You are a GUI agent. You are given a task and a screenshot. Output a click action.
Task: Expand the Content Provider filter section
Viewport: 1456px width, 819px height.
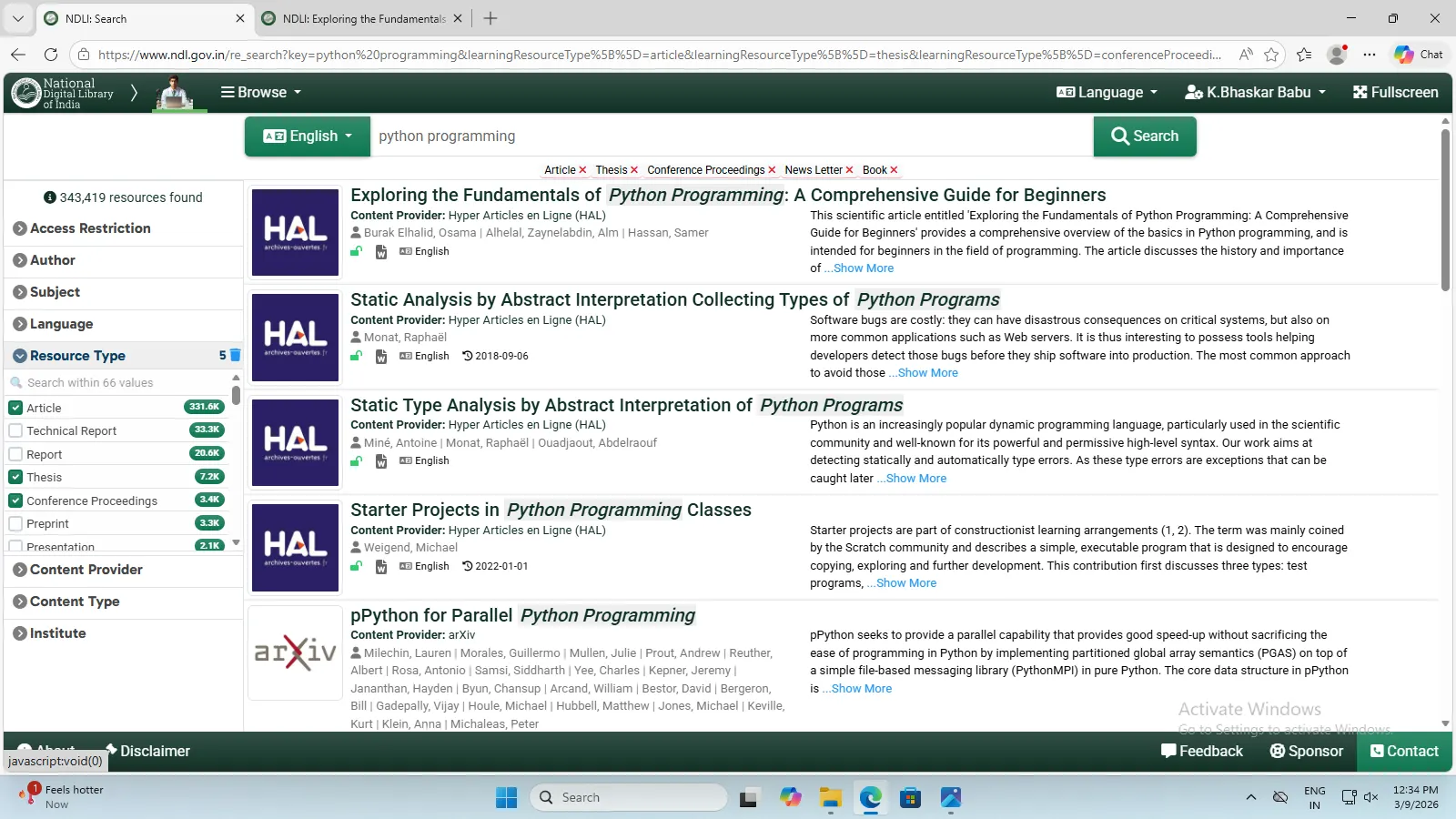(x=86, y=570)
